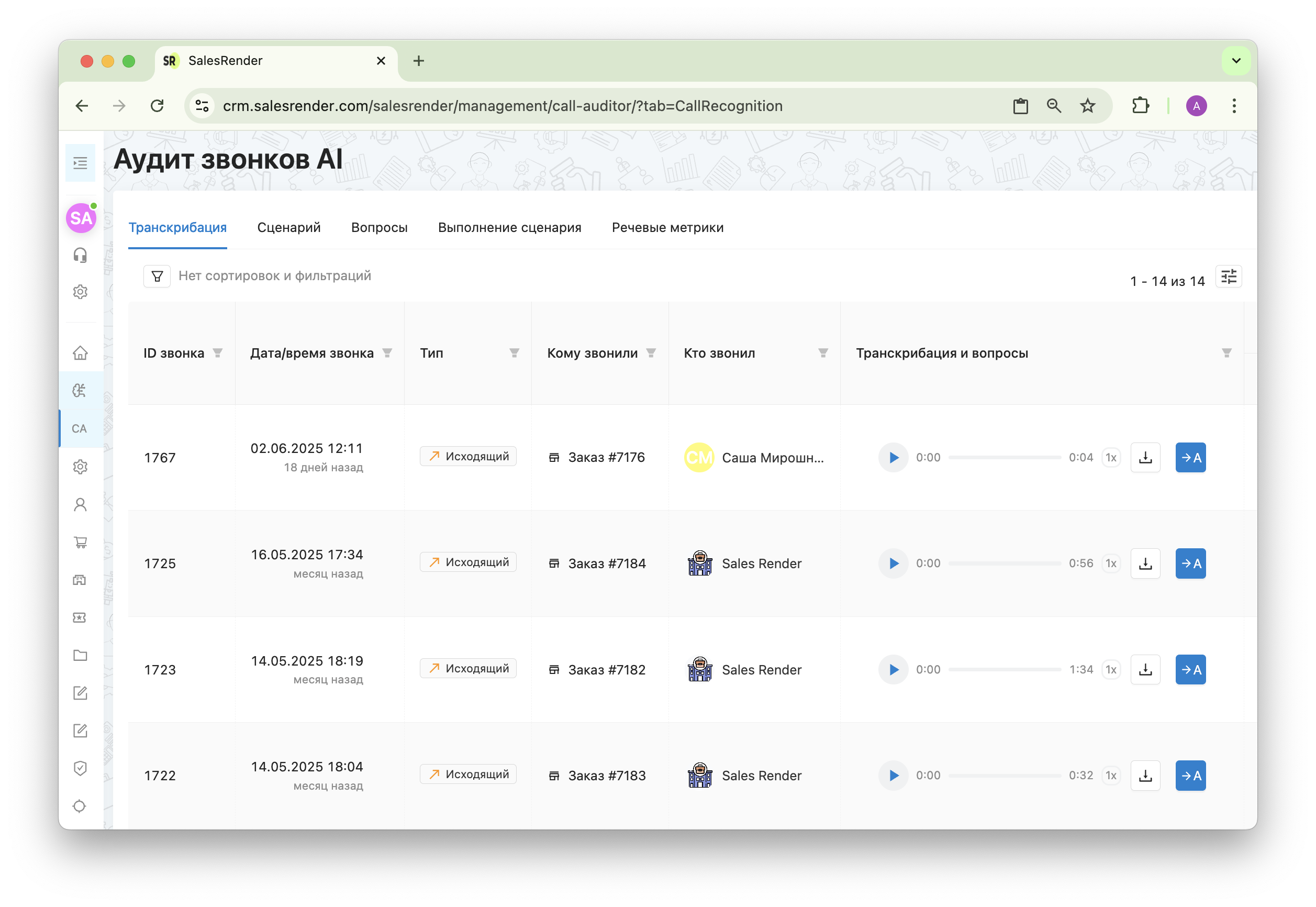Switch to Сценарий tab
The width and height of the screenshot is (1316, 907).
pos(288,227)
